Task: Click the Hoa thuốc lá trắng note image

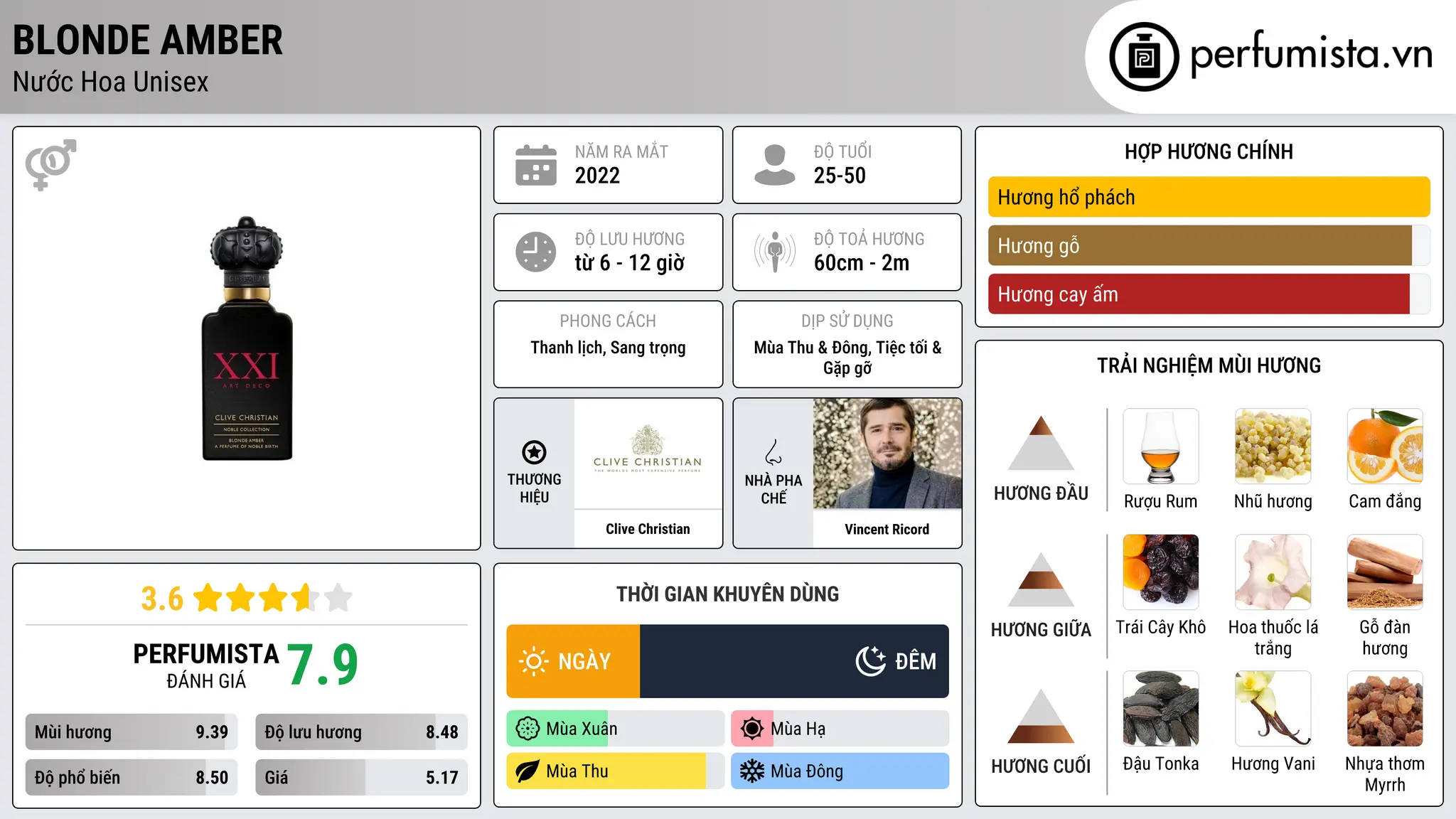Action: pos(1273,572)
